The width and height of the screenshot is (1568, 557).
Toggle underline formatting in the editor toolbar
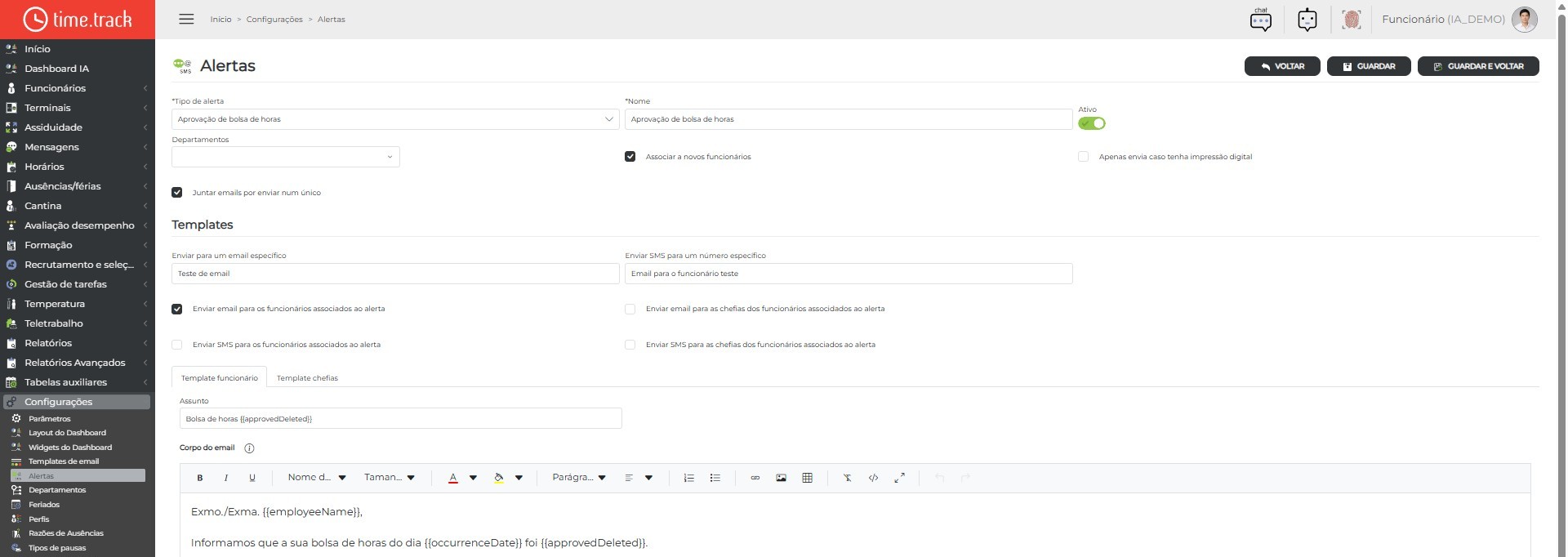[x=252, y=478]
